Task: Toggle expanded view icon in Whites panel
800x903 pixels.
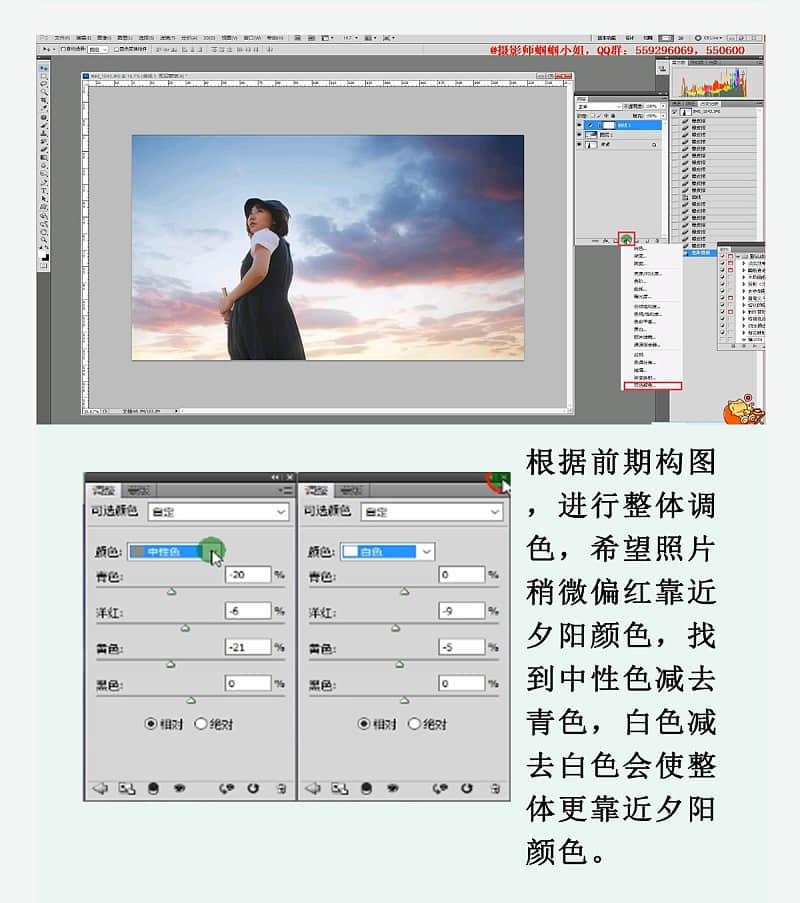Action: (340, 788)
